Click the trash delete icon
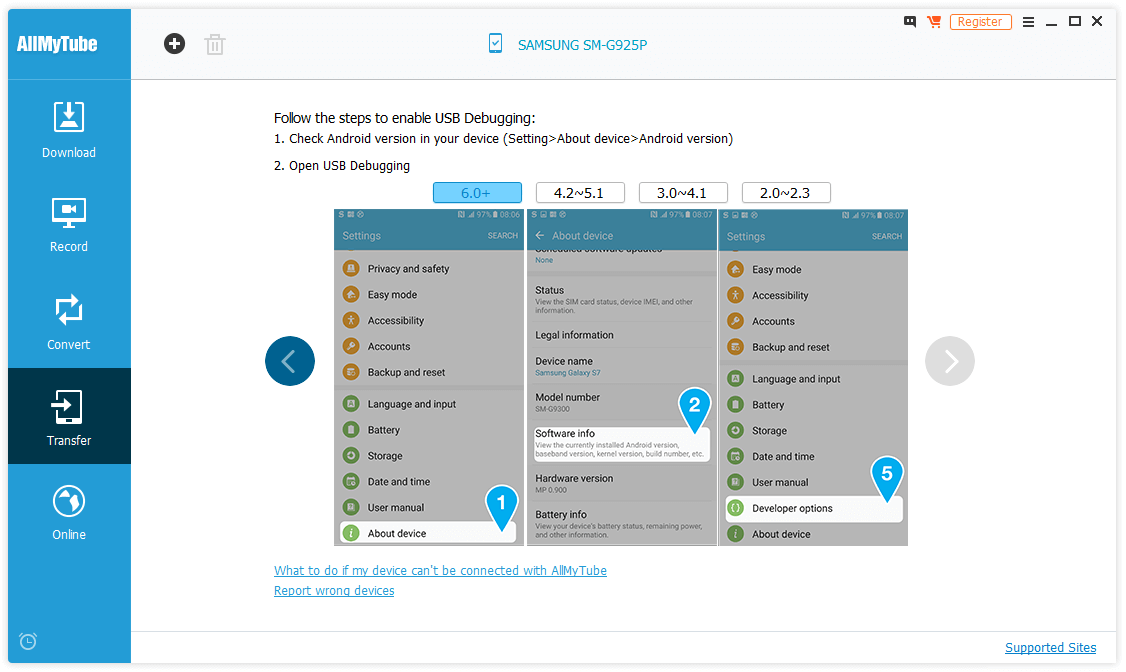 (215, 45)
